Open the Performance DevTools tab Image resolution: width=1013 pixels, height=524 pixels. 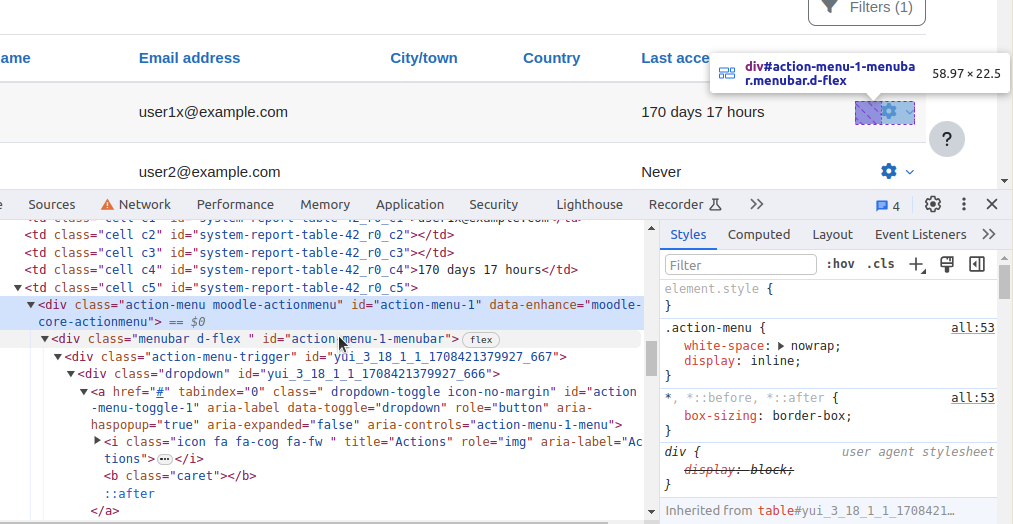tap(235, 204)
